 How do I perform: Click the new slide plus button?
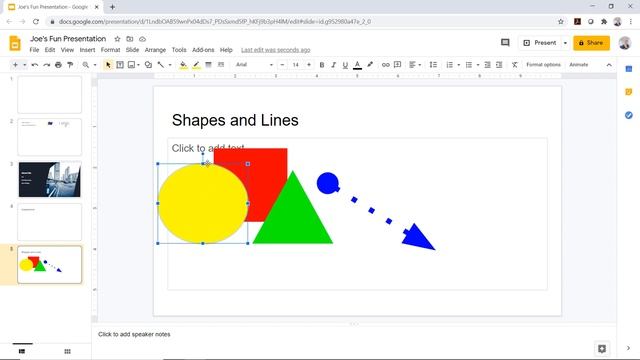tap(15, 65)
